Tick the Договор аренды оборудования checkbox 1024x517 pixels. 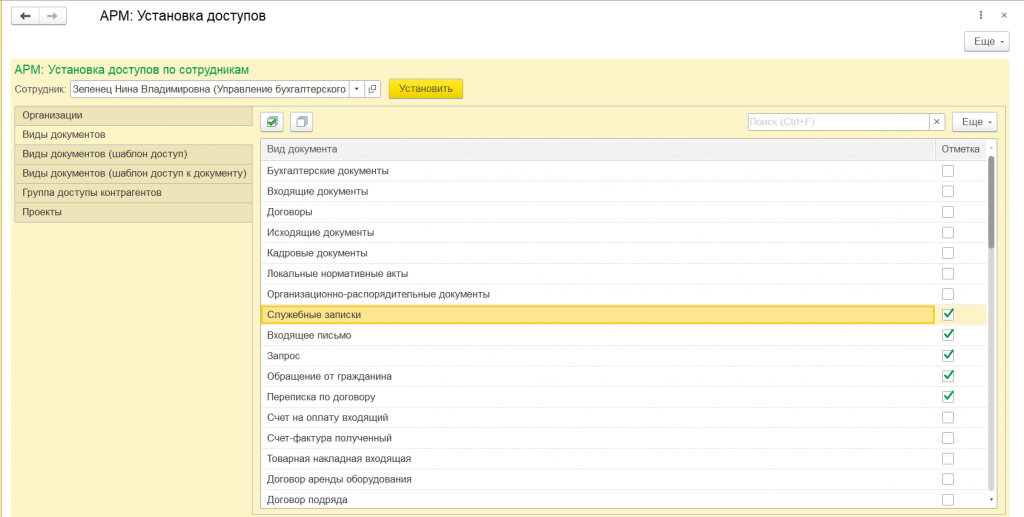click(x=948, y=479)
